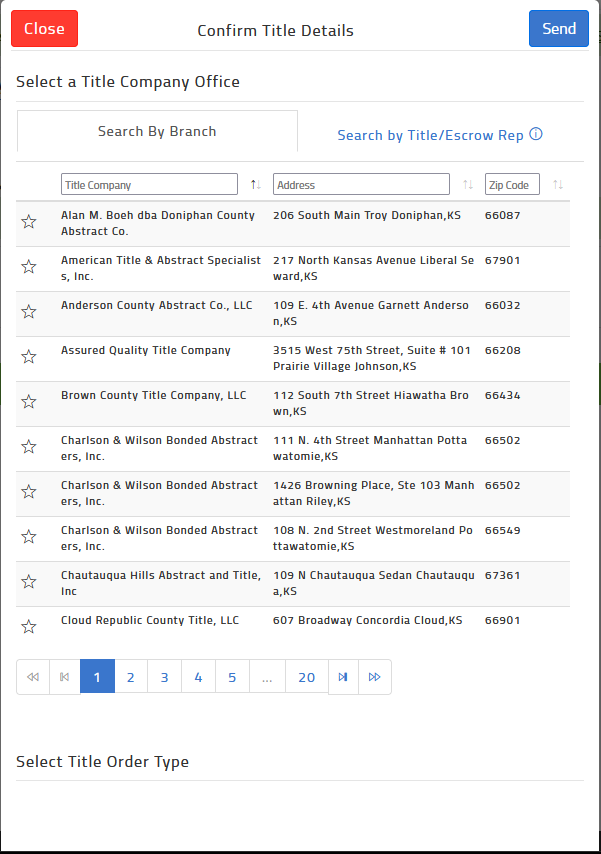Star the Brown County Title Company row

pos(28,401)
